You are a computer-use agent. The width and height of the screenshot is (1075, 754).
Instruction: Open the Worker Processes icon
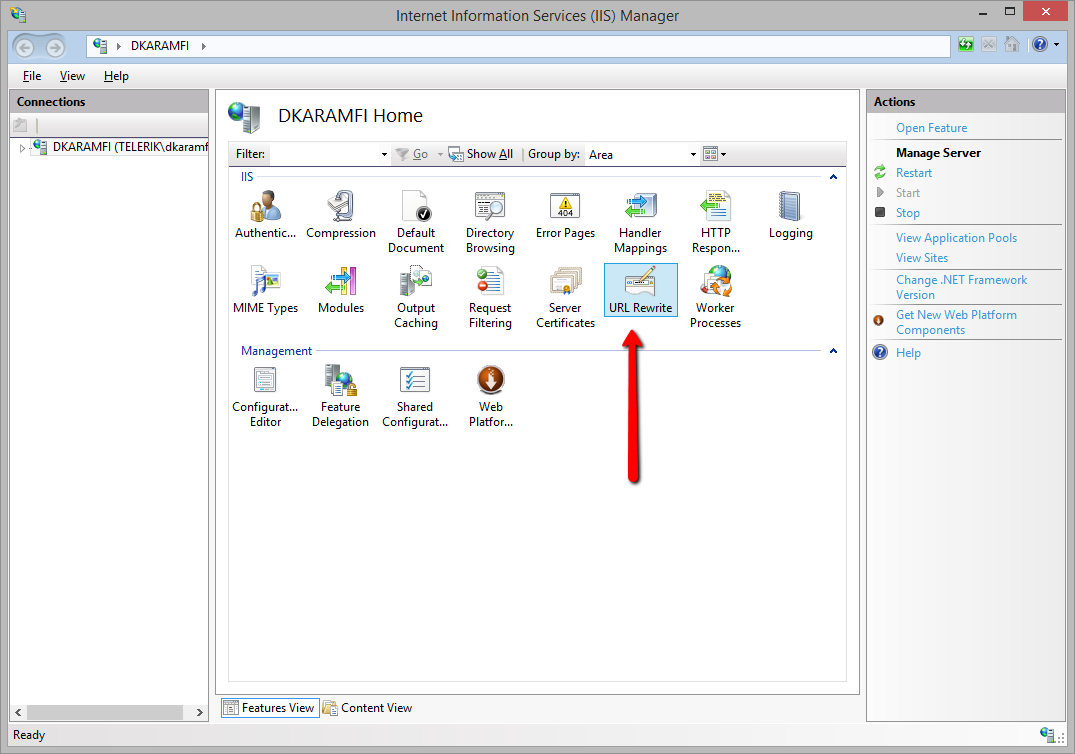tap(715, 297)
